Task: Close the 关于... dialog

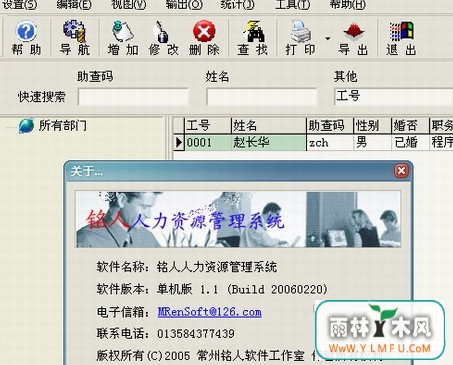Action: point(401,171)
